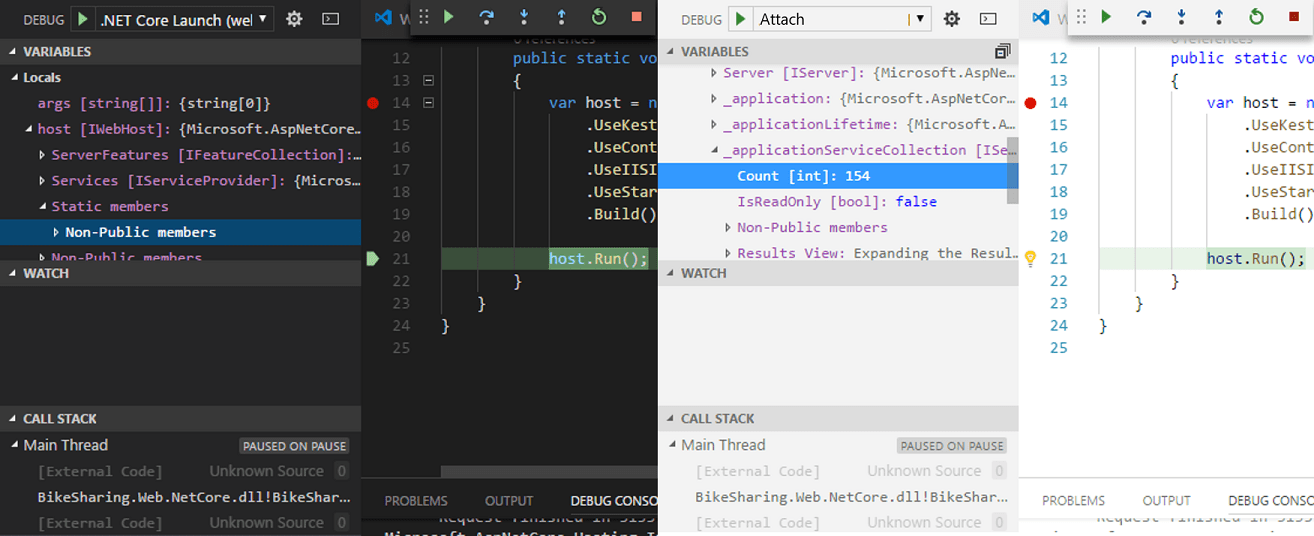Open launch.json gear in light theme header

pos(952,18)
